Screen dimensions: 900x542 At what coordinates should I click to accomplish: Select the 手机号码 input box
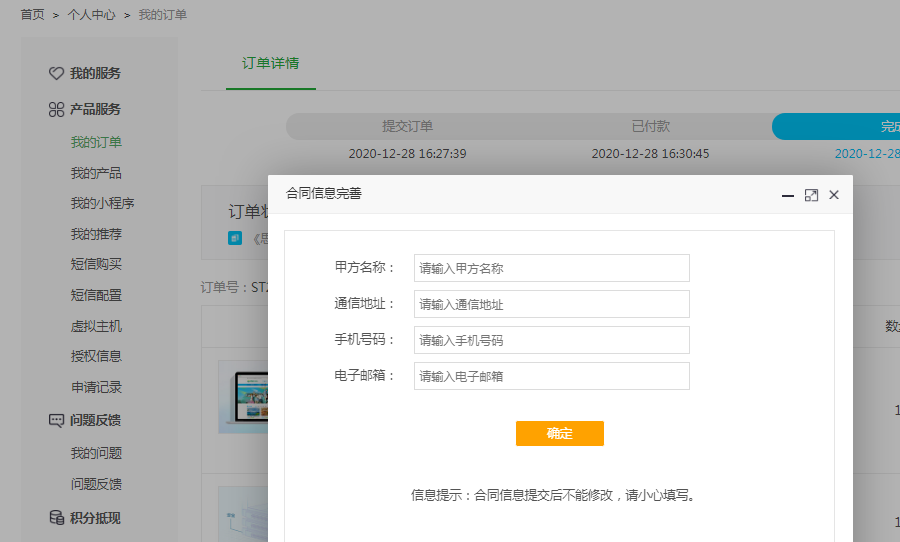click(x=551, y=340)
